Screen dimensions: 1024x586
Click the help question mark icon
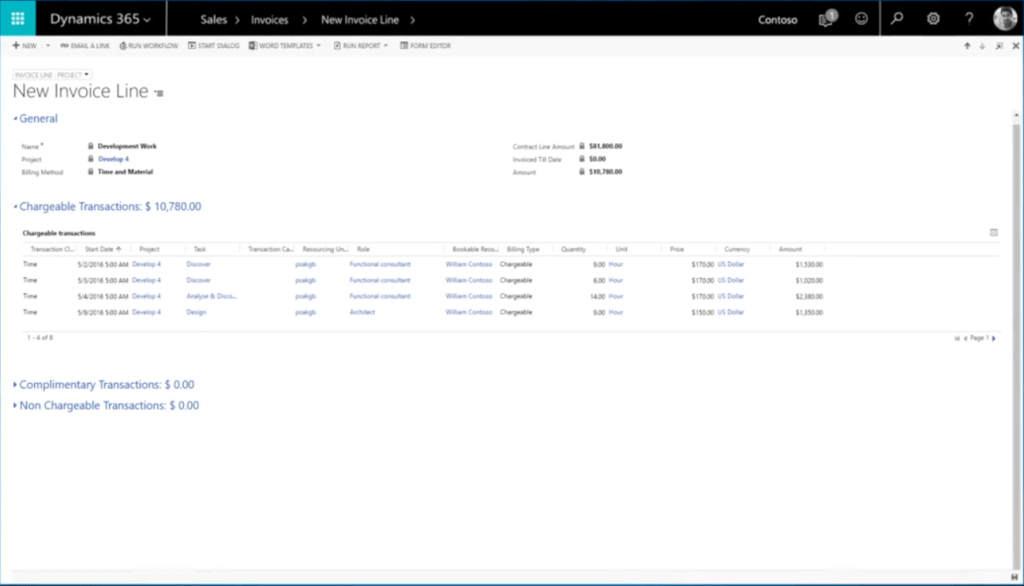(969, 19)
